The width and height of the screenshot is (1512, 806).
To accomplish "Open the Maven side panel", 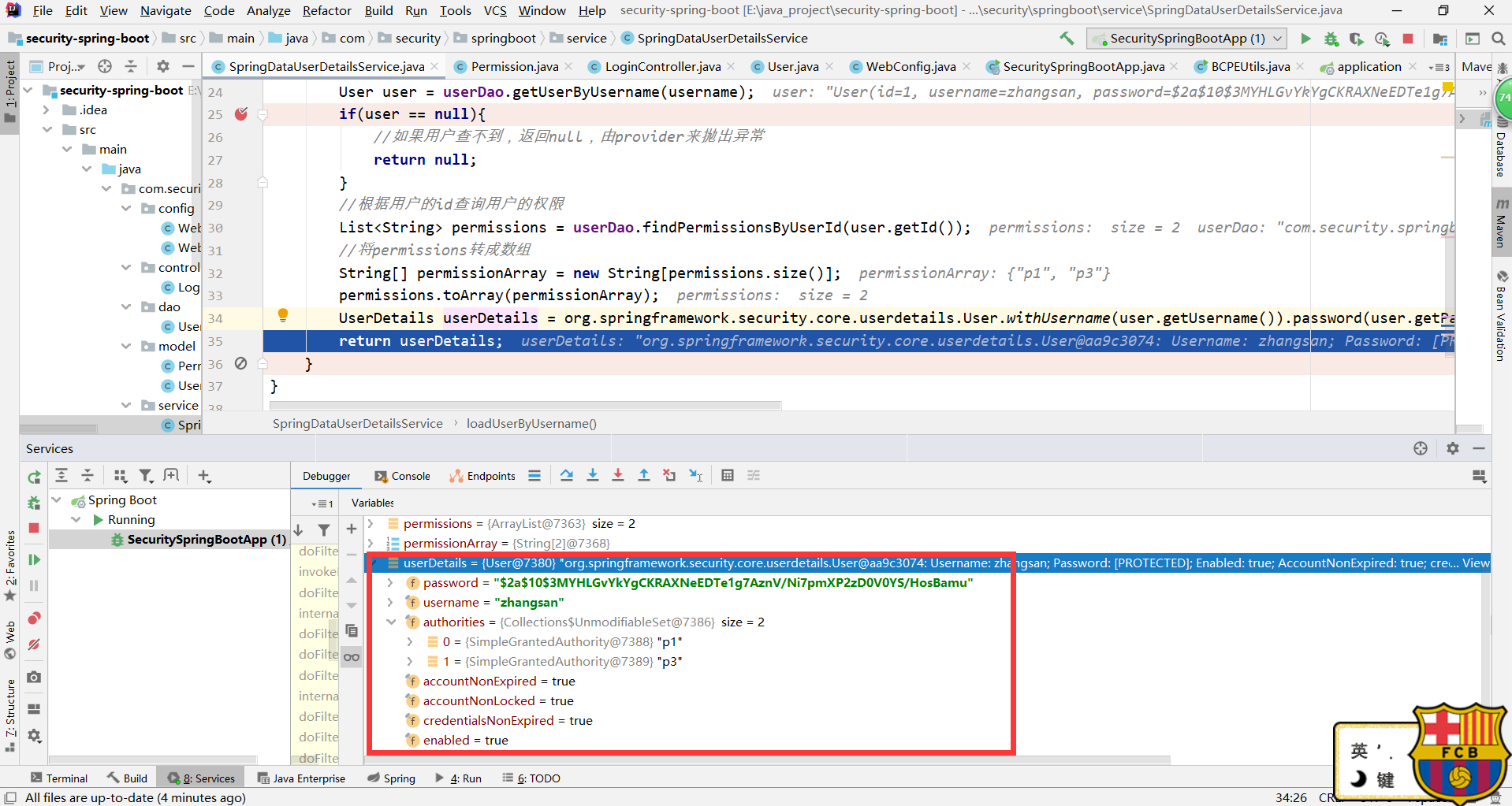I will click(x=1502, y=224).
